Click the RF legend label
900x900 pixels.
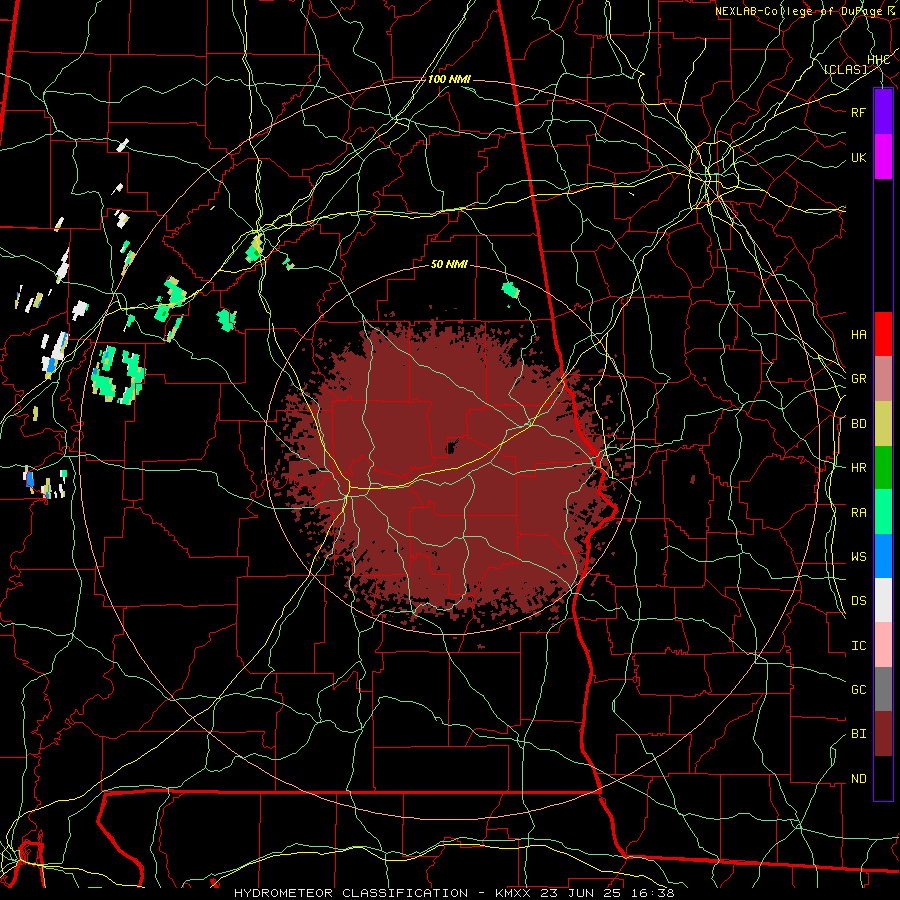(858, 112)
